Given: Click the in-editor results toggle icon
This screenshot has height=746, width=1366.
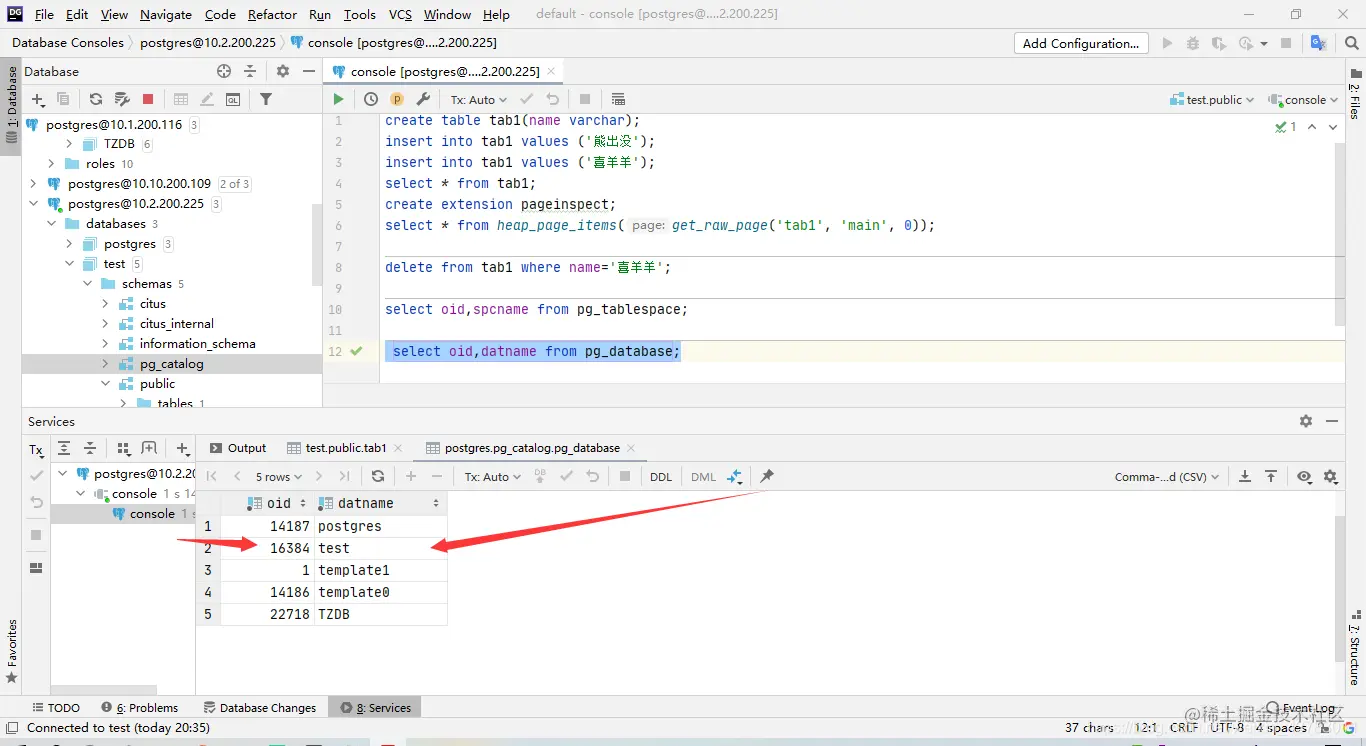Looking at the screenshot, I should pos(618,99).
